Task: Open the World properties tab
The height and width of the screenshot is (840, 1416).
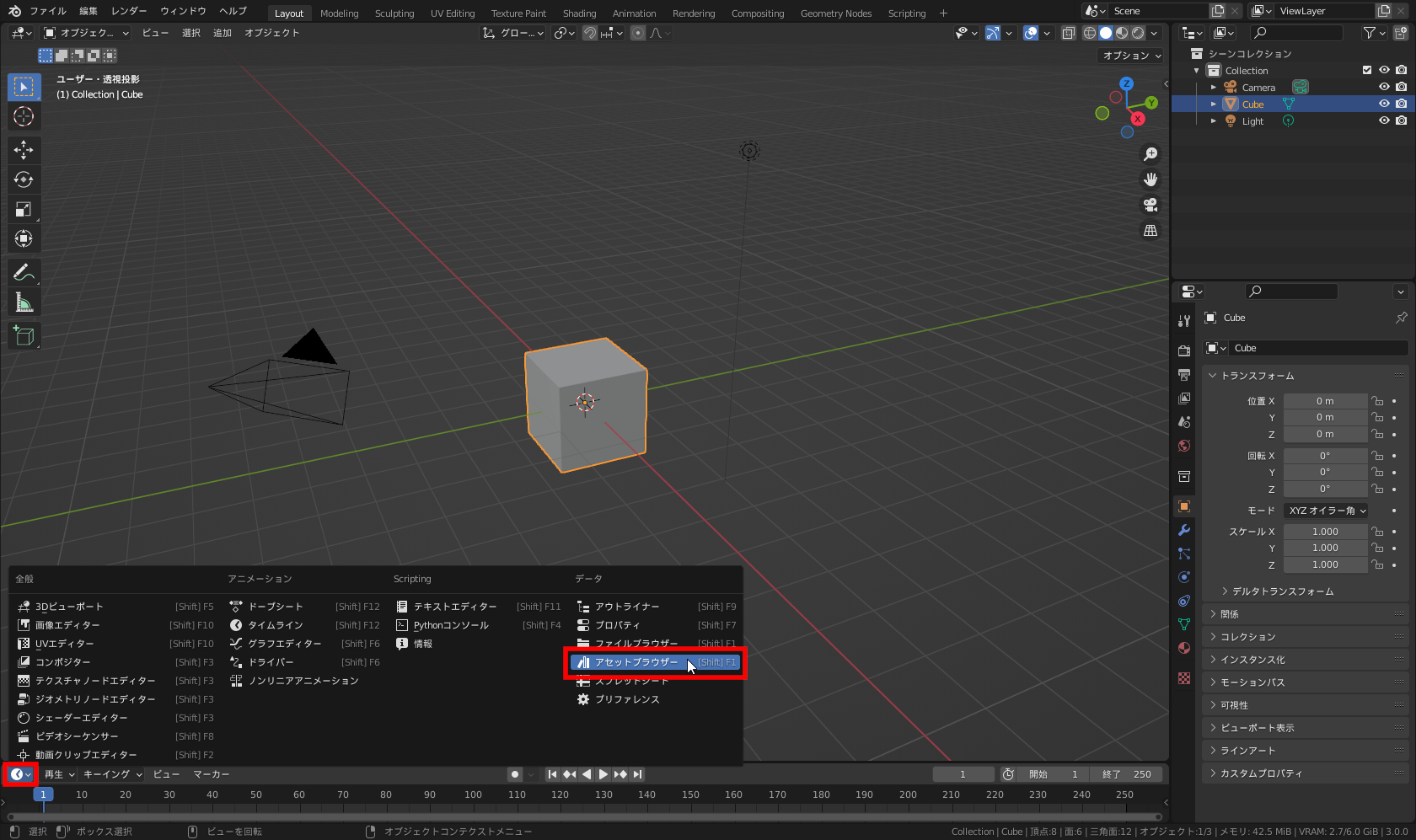Action: click(1184, 446)
